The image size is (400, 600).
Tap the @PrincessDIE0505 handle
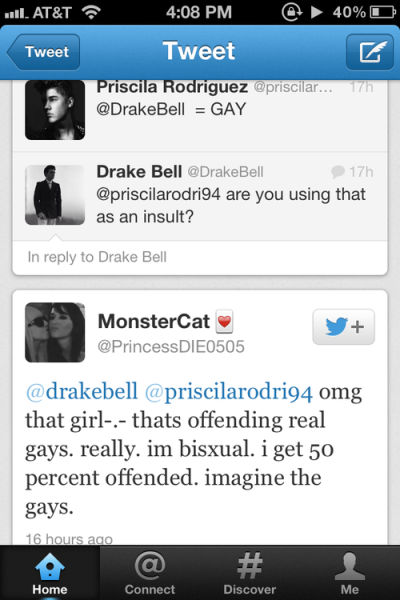pos(171,347)
